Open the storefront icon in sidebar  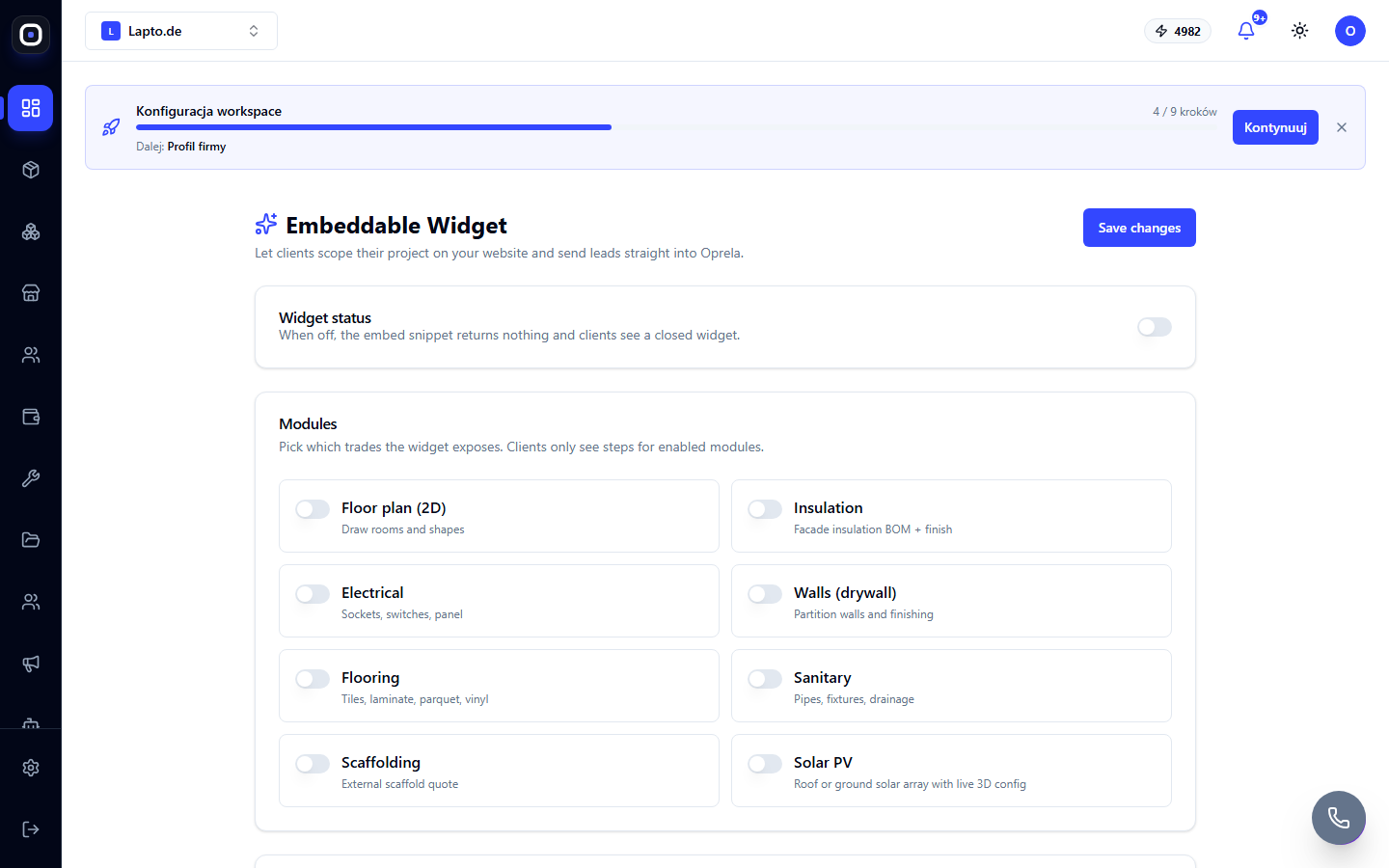[31, 293]
